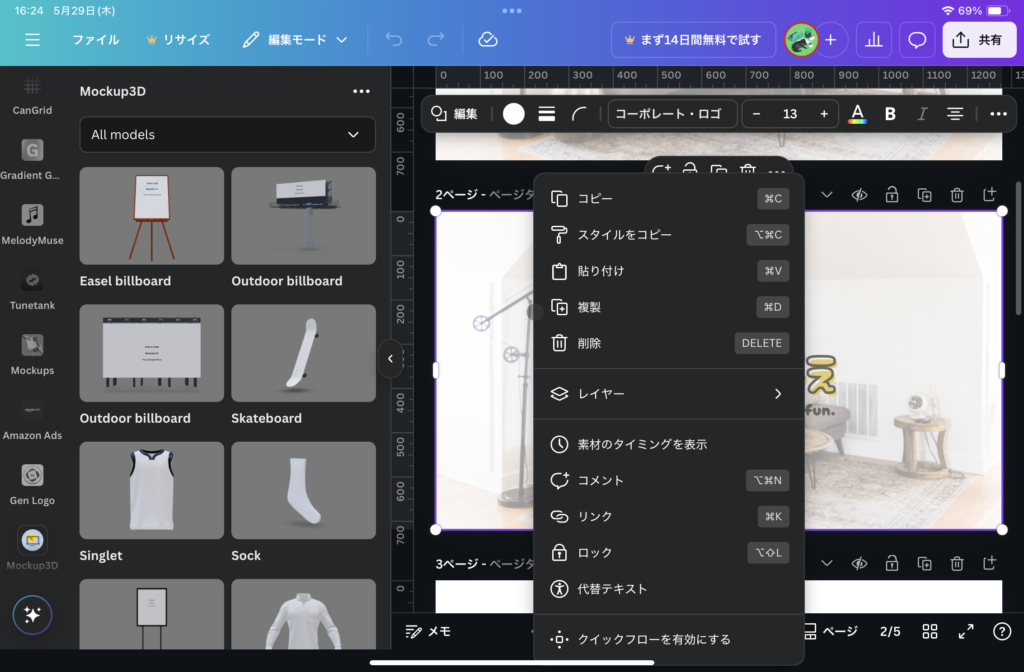This screenshot has height=672, width=1024.
Task: Choose 素材のタイミングを表示 menu item
Action: pyautogui.click(x=669, y=444)
